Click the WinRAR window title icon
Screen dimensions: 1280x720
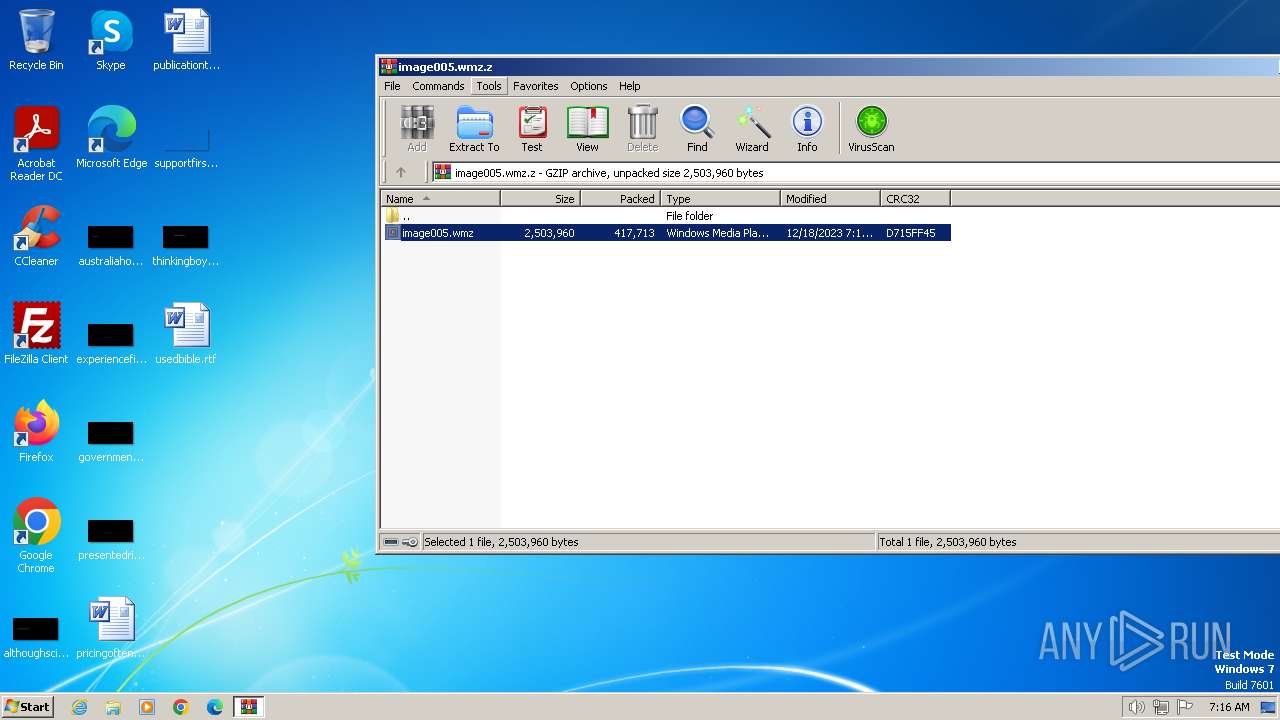pos(389,67)
